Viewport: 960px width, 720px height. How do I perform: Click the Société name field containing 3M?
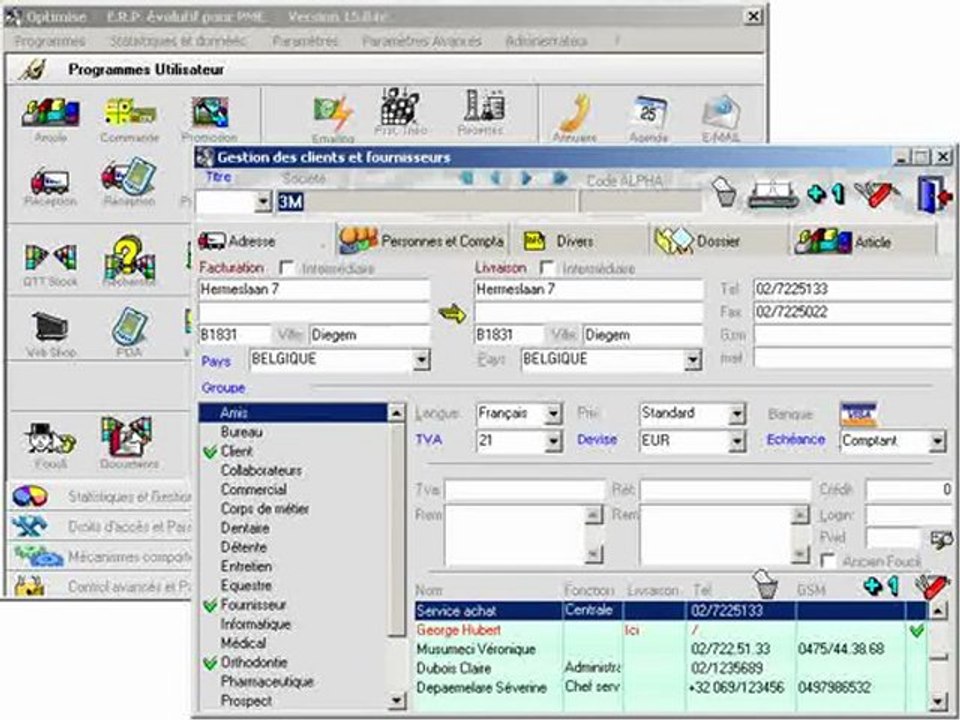tap(427, 202)
